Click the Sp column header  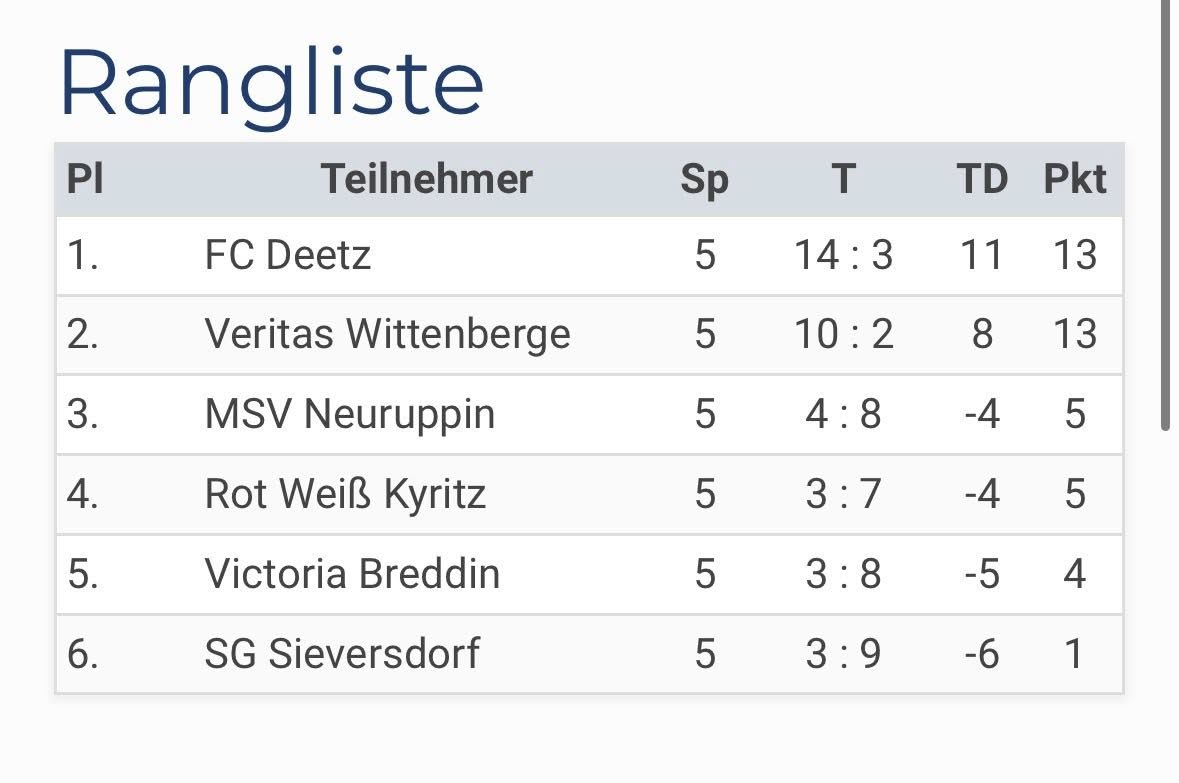[x=705, y=180]
